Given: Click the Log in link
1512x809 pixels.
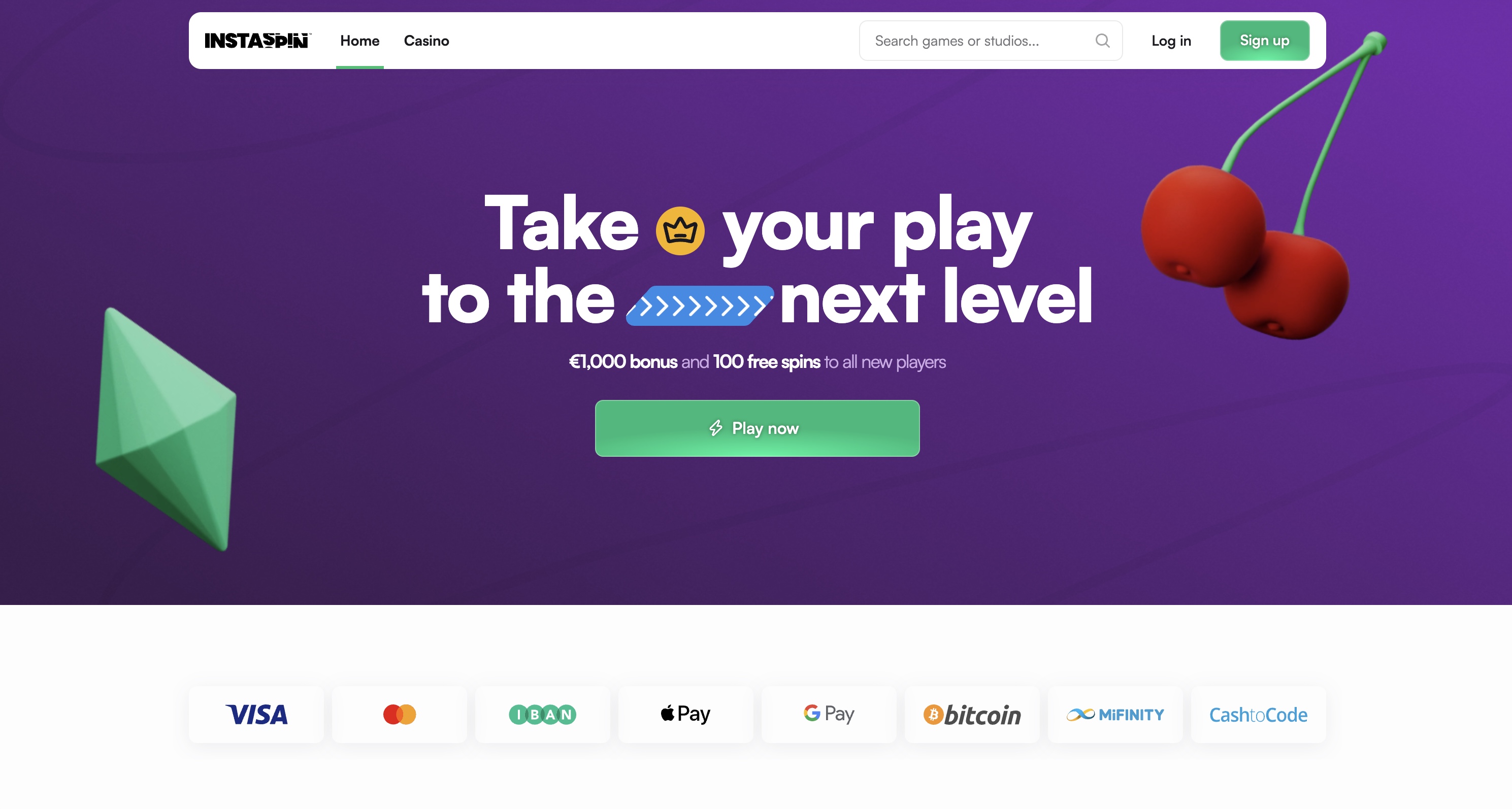Looking at the screenshot, I should (x=1171, y=41).
